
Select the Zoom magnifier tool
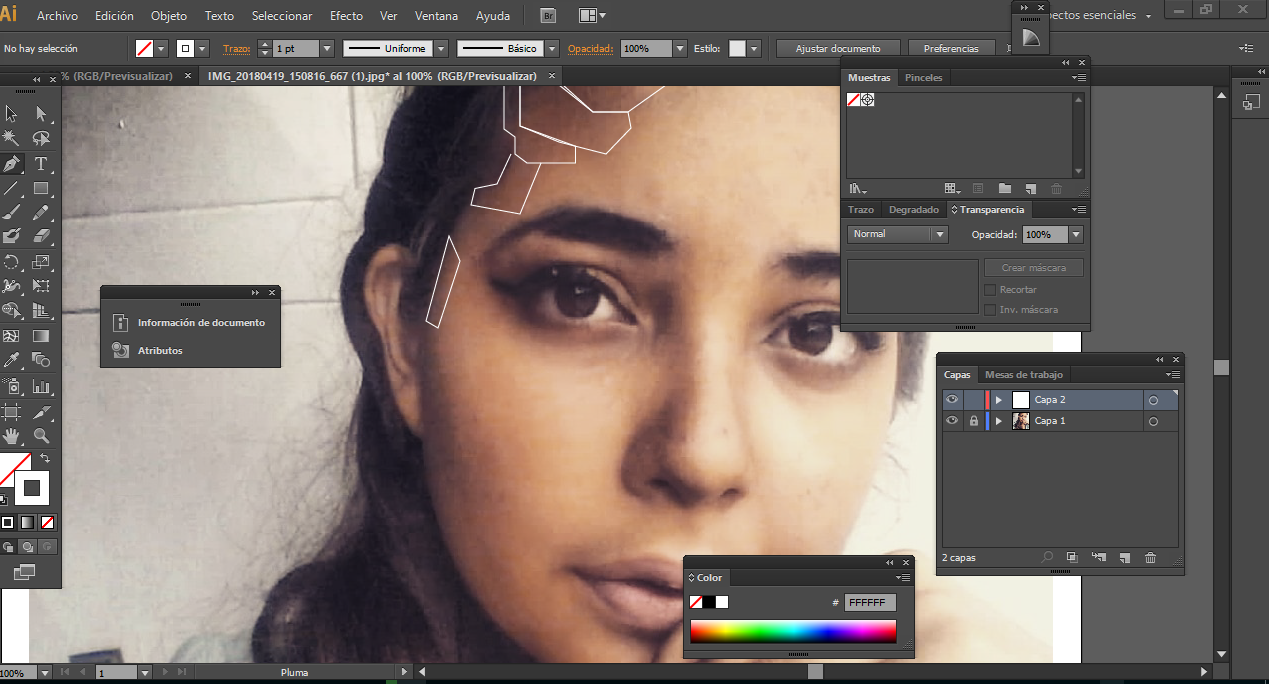(x=41, y=436)
